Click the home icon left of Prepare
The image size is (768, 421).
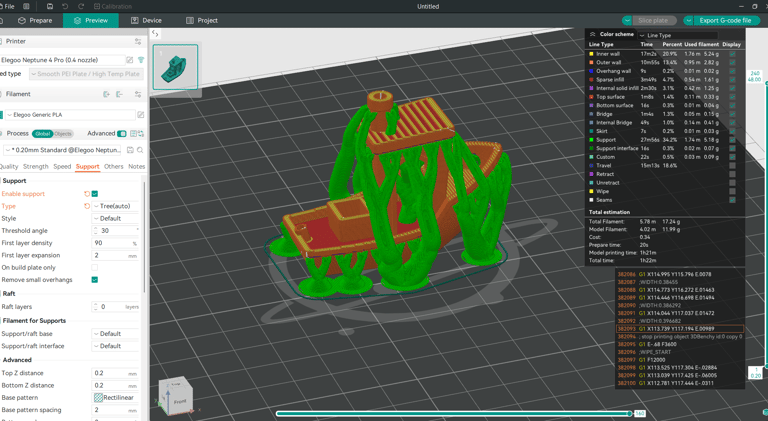[1, 21]
